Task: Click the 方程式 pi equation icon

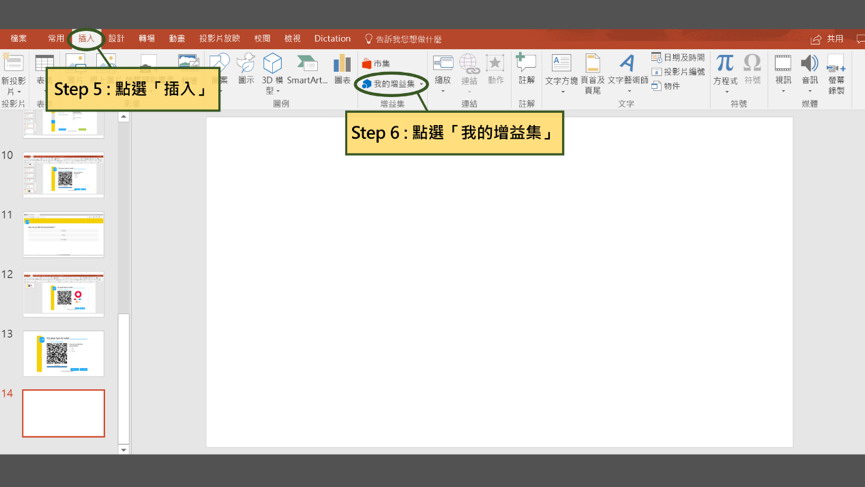Action: point(725,62)
